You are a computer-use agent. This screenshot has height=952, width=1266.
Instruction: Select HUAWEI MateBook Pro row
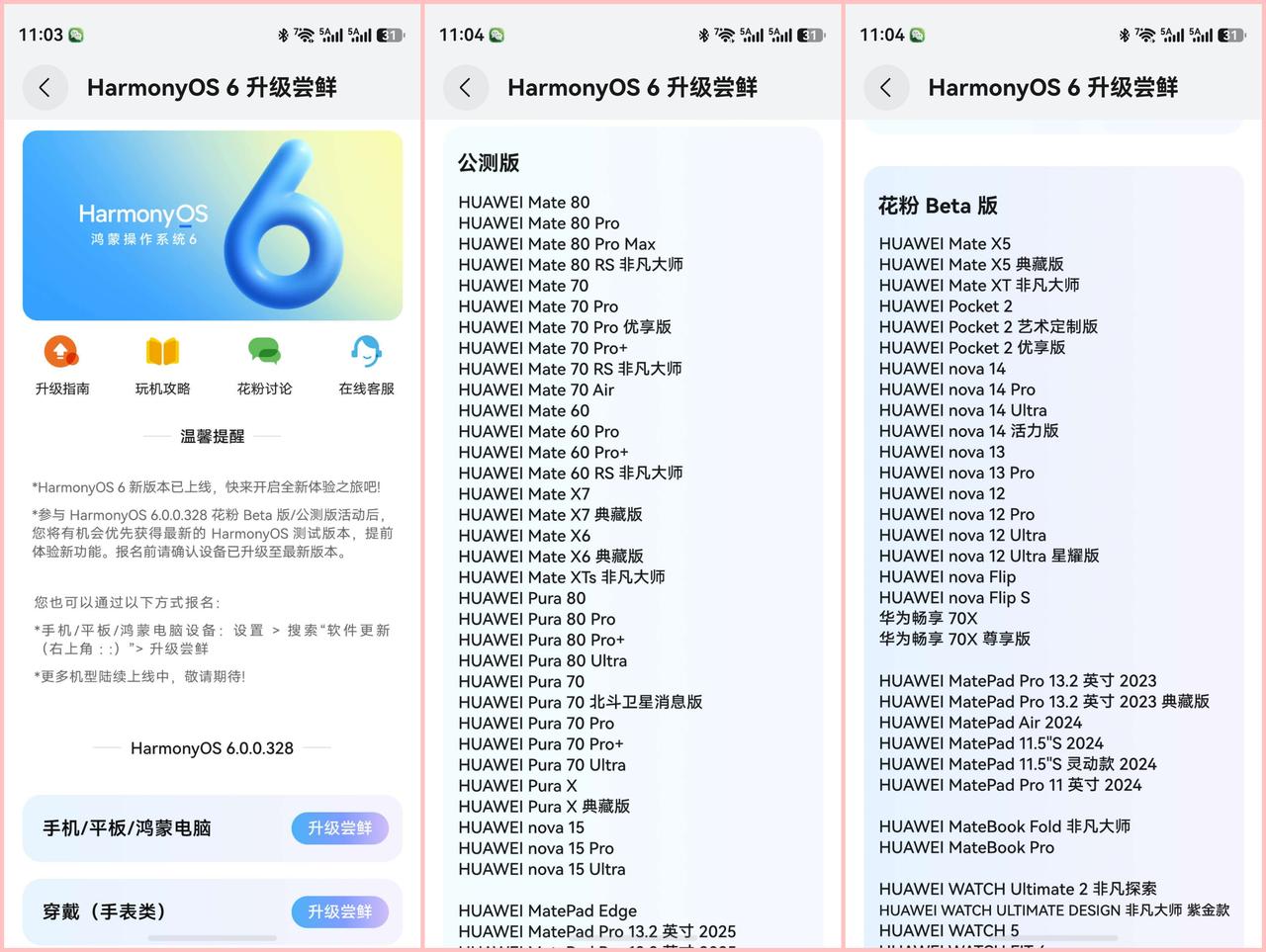[x=966, y=847]
